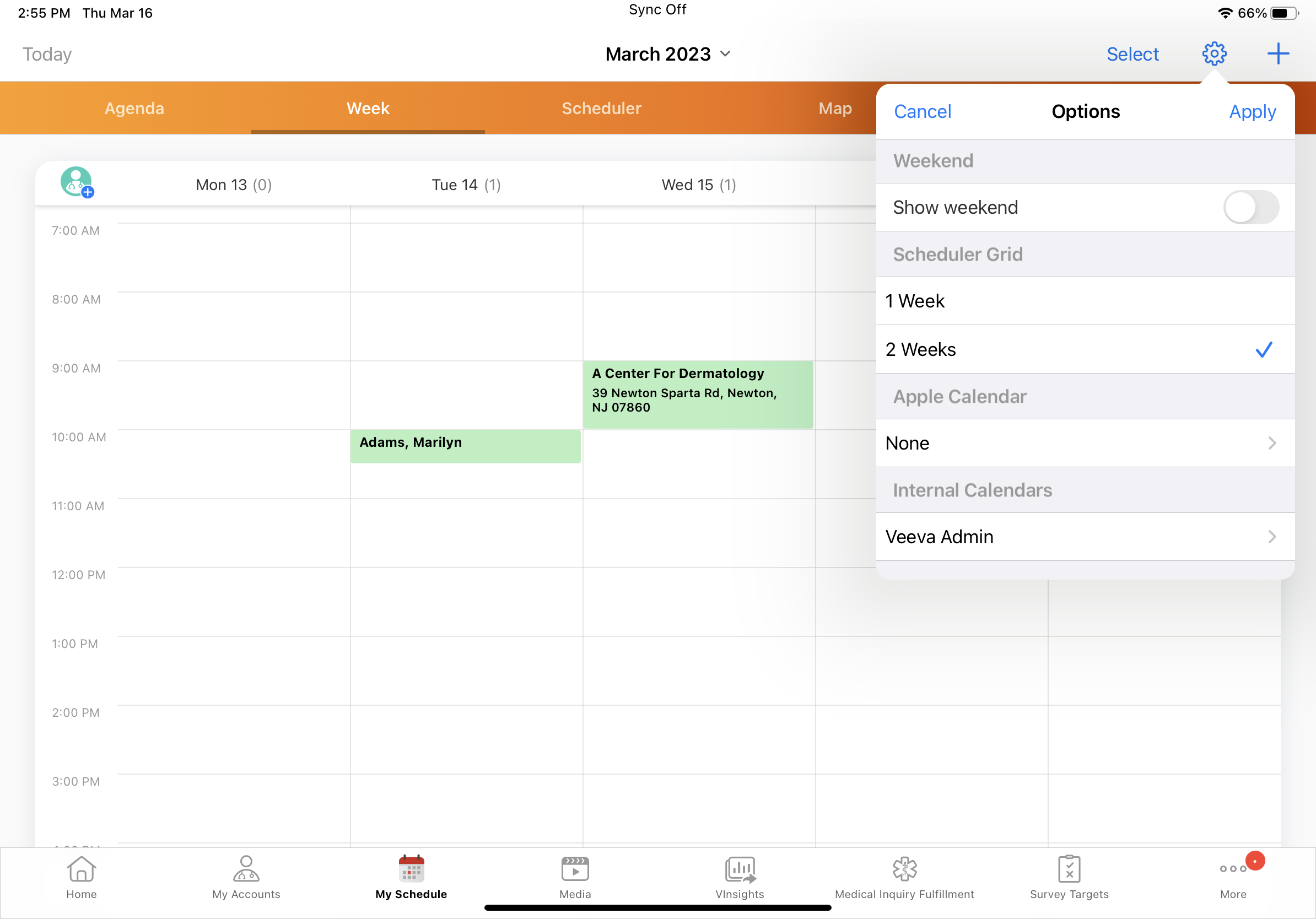Open Medical Inquiry Fulfillment icon
Screen dimensions: 1316x919
pos(904,871)
